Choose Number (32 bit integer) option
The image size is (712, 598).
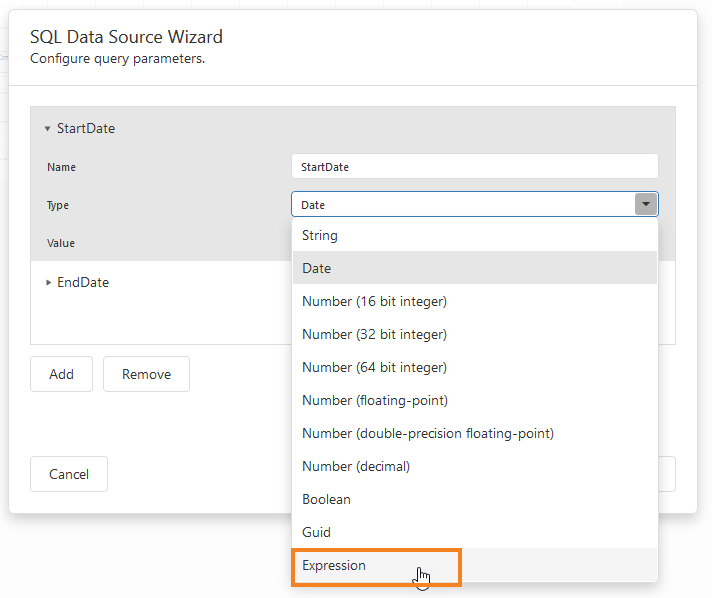pyautogui.click(x=475, y=334)
